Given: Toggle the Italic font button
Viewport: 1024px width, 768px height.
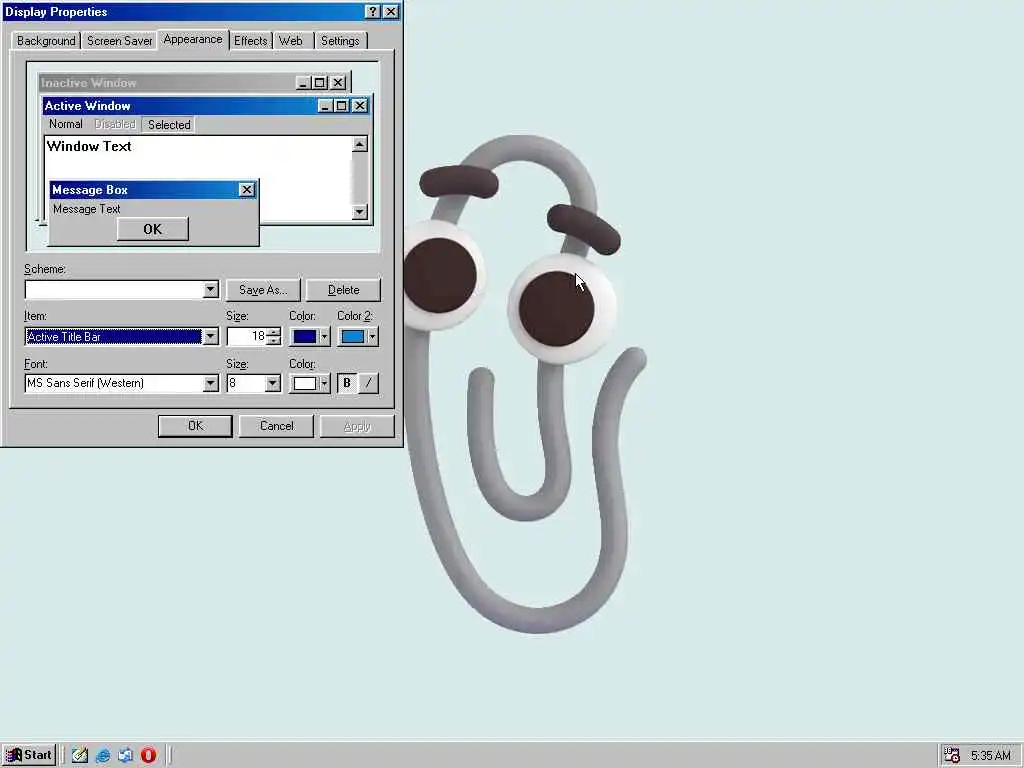Looking at the screenshot, I should click(368, 383).
